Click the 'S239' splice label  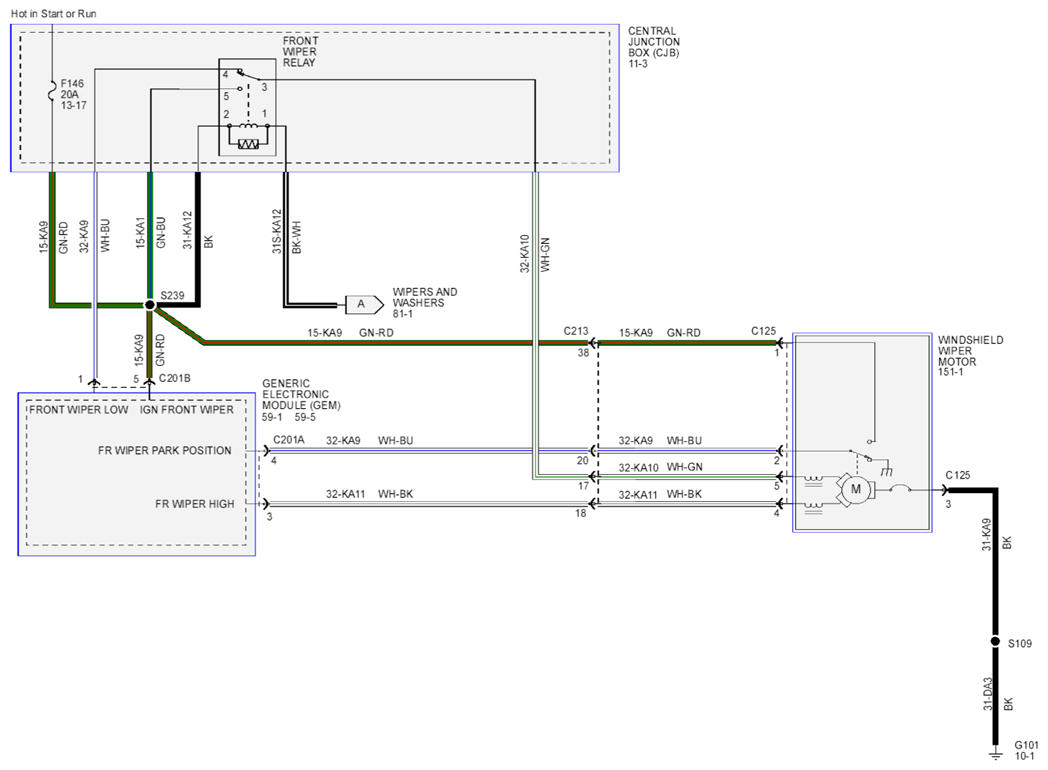172,295
